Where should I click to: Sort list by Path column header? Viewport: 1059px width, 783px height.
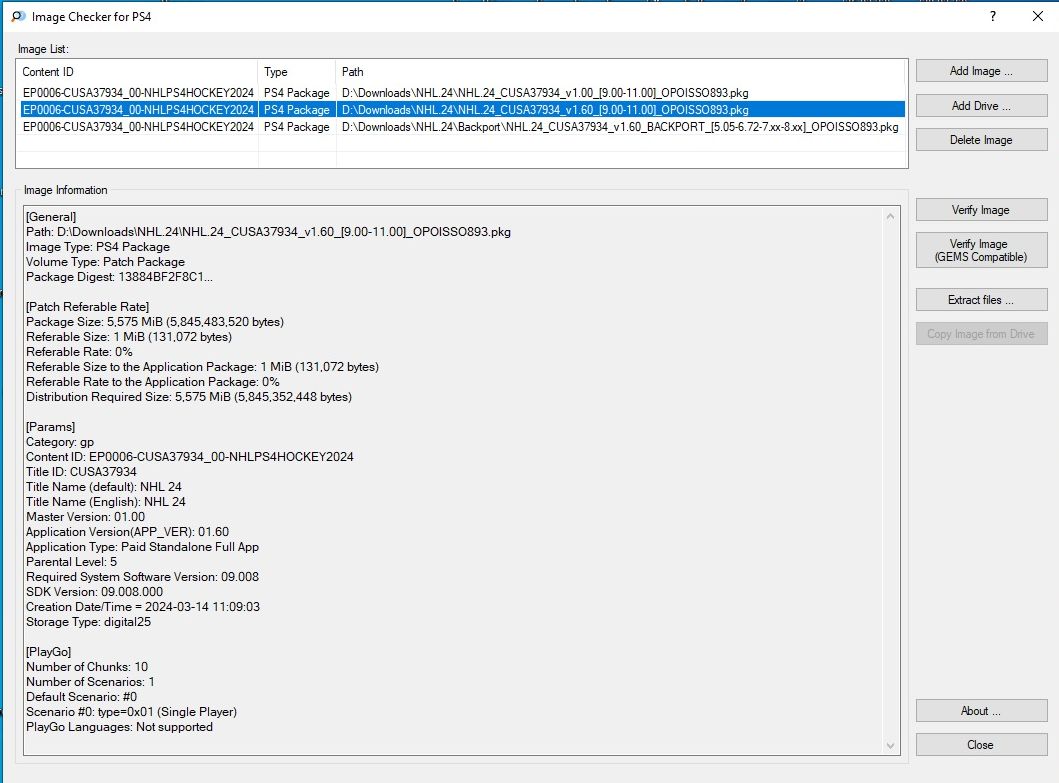(x=620, y=72)
